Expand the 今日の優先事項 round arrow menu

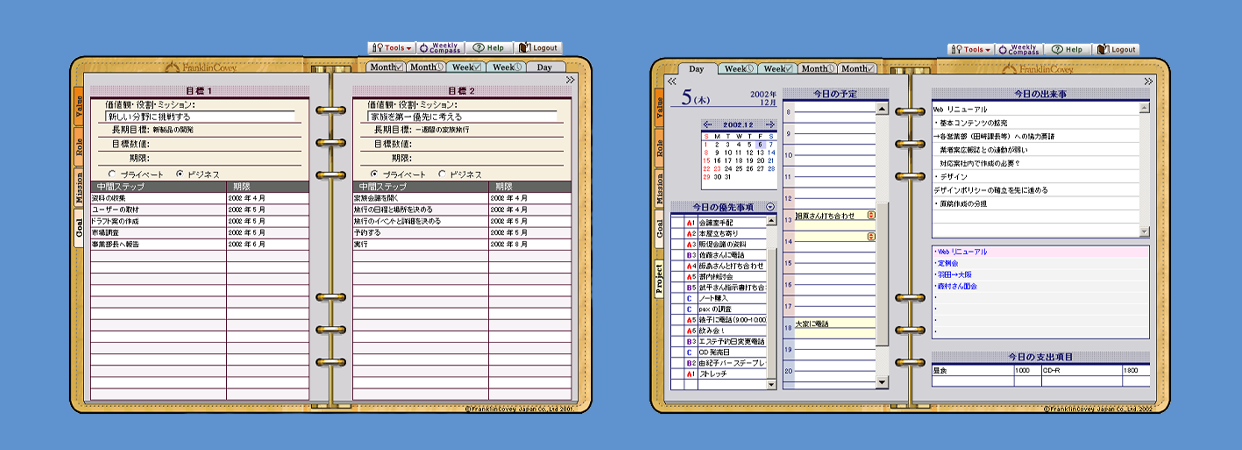(770, 207)
